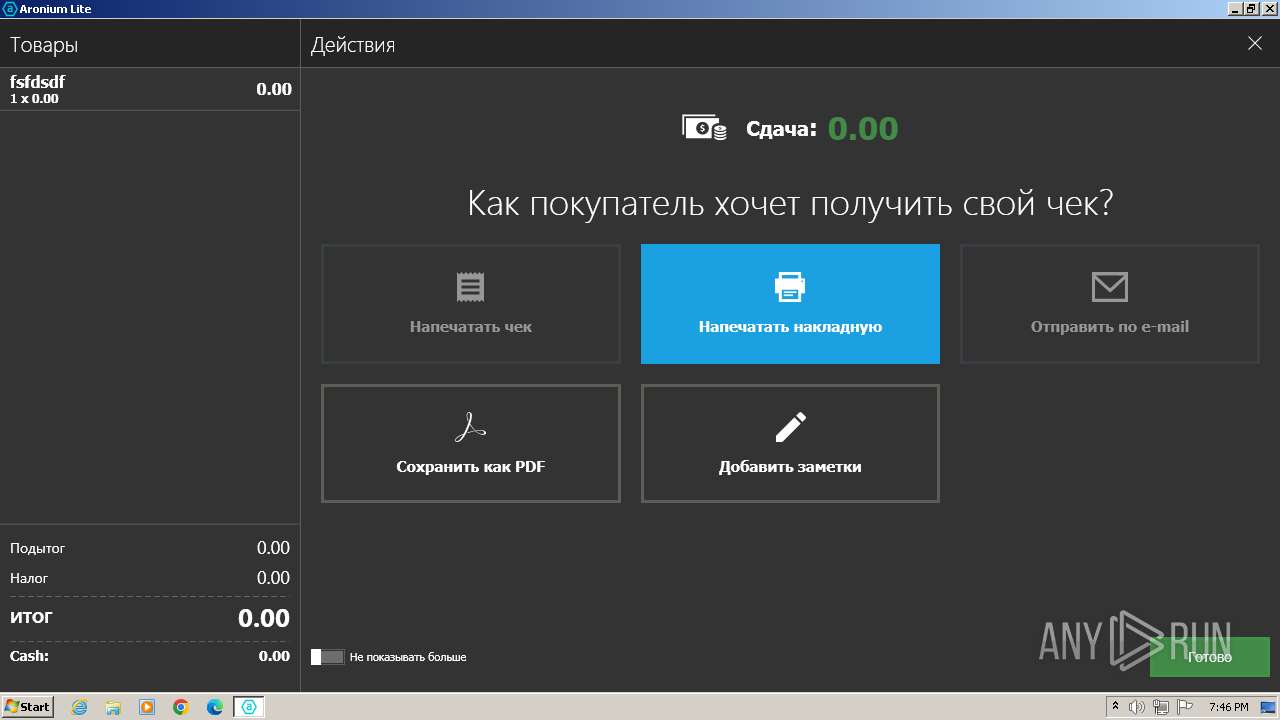Open Добавить заметки notes tile
1280x720 pixels.
coord(790,443)
